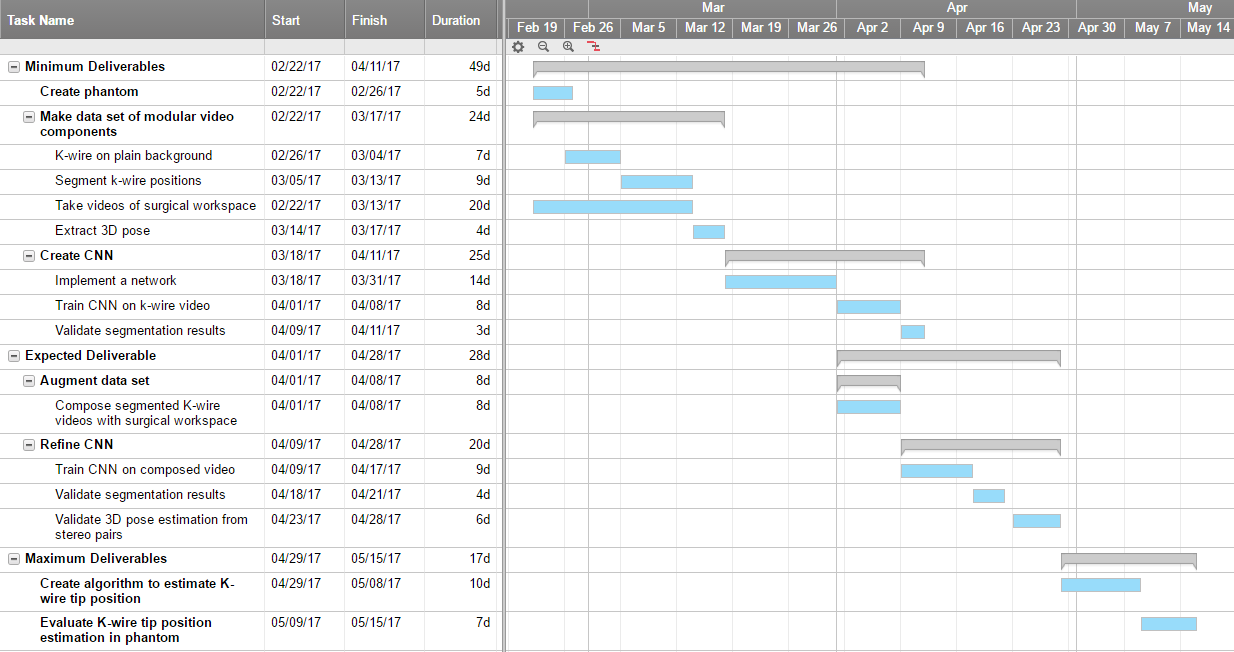
Task: Select the Extract 3D pose task
Action: (x=102, y=231)
